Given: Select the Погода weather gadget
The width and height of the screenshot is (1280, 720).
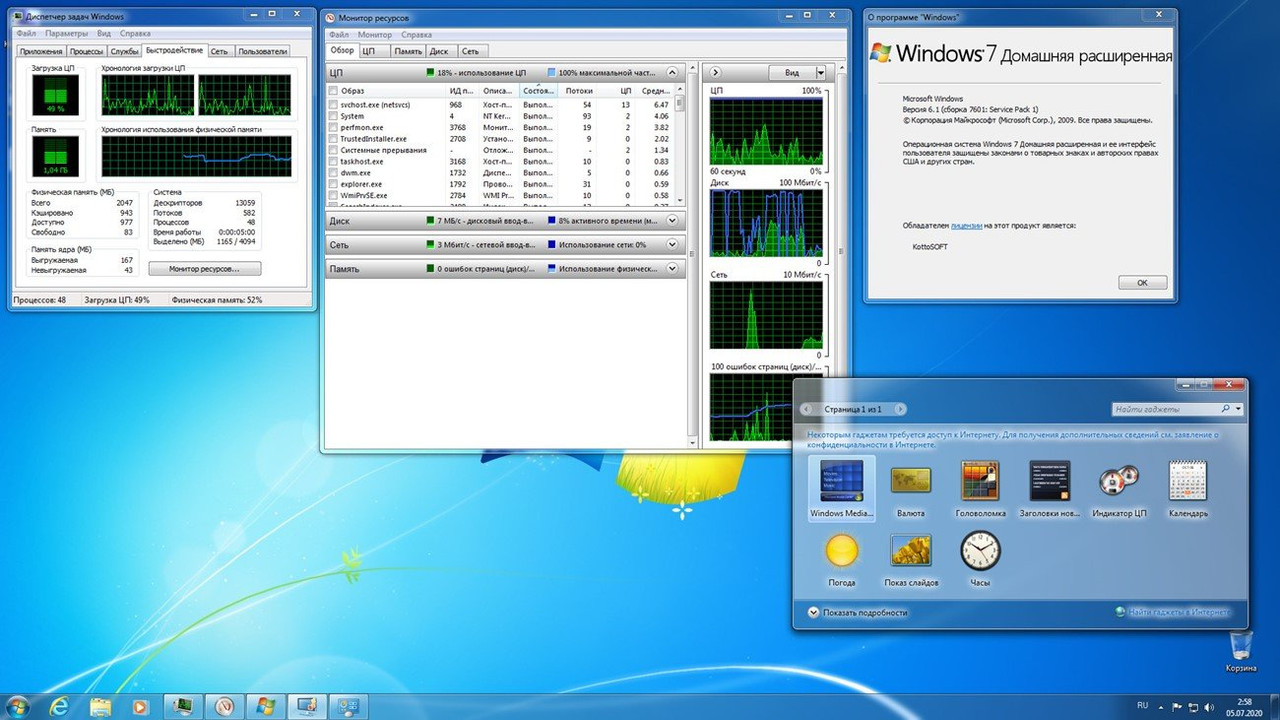Looking at the screenshot, I should [x=841, y=558].
